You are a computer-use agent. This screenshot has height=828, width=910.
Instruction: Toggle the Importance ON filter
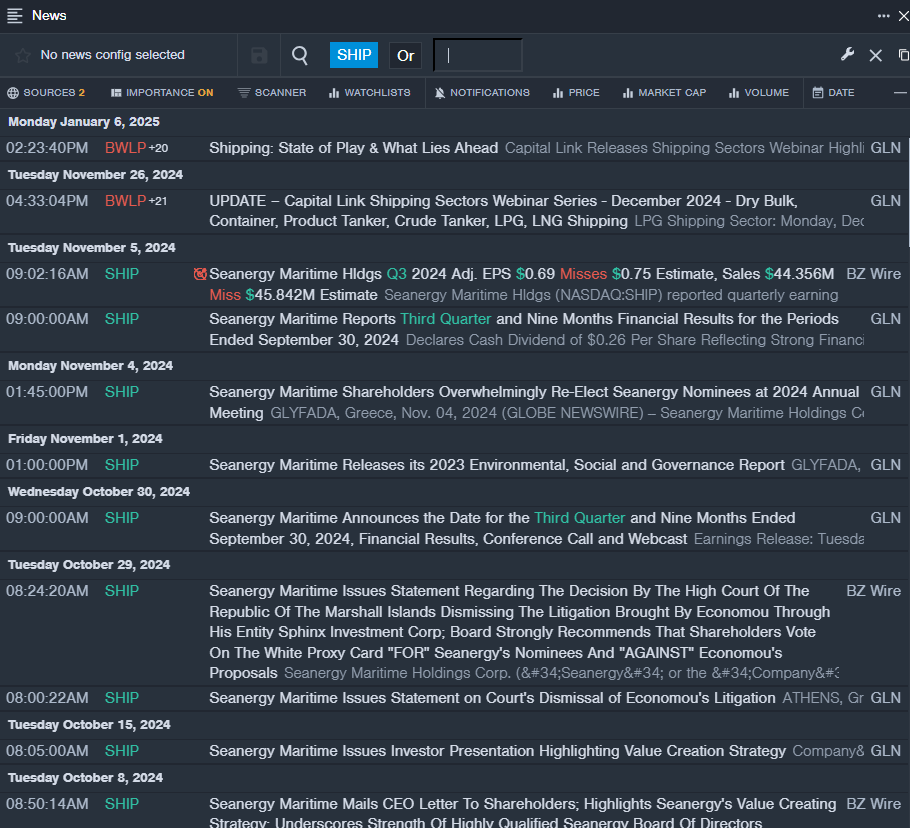tap(162, 93)
